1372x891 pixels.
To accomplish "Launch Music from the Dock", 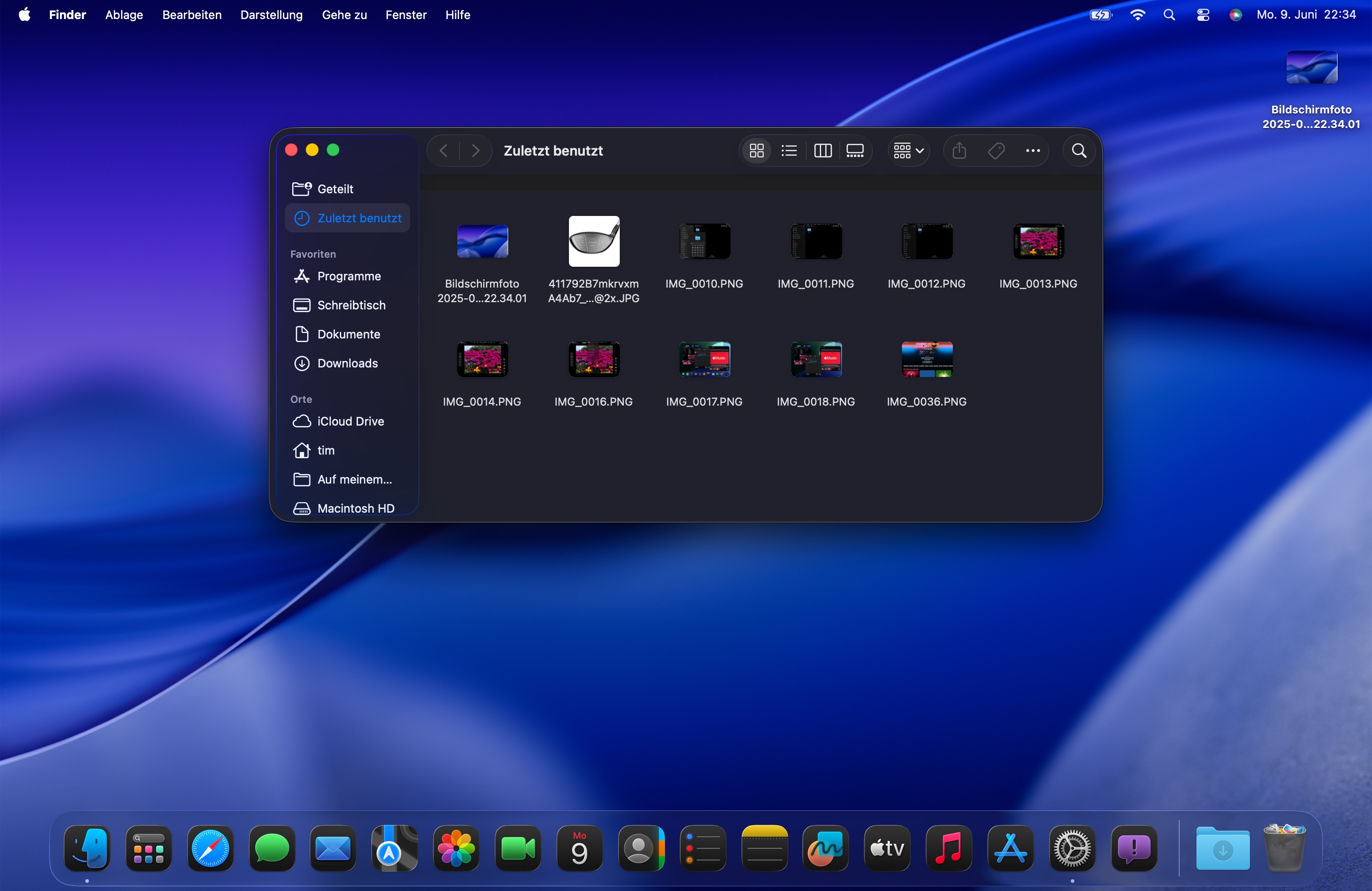I will tap(949, 848).
